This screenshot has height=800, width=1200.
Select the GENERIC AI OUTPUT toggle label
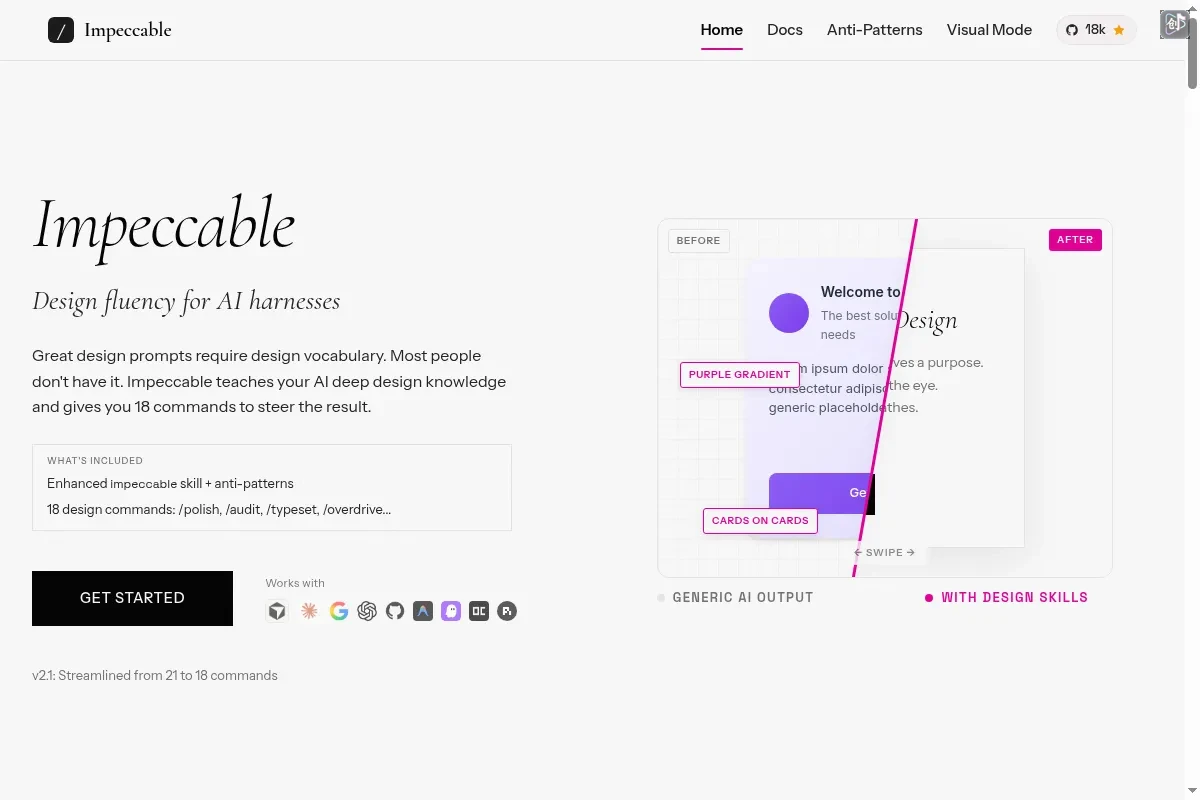point(742,597)
